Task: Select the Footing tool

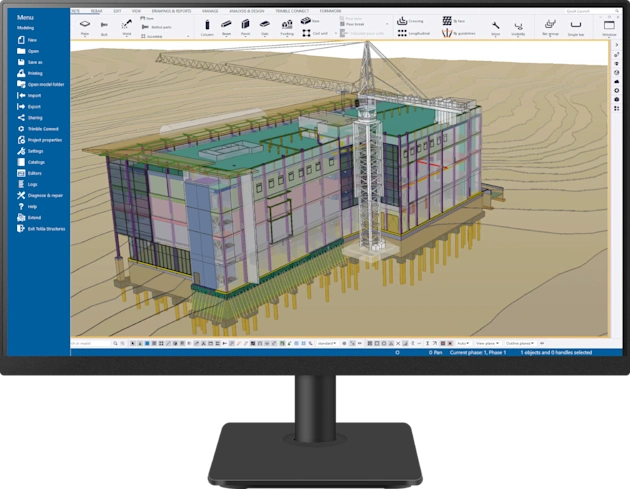Action: (287, 28)
